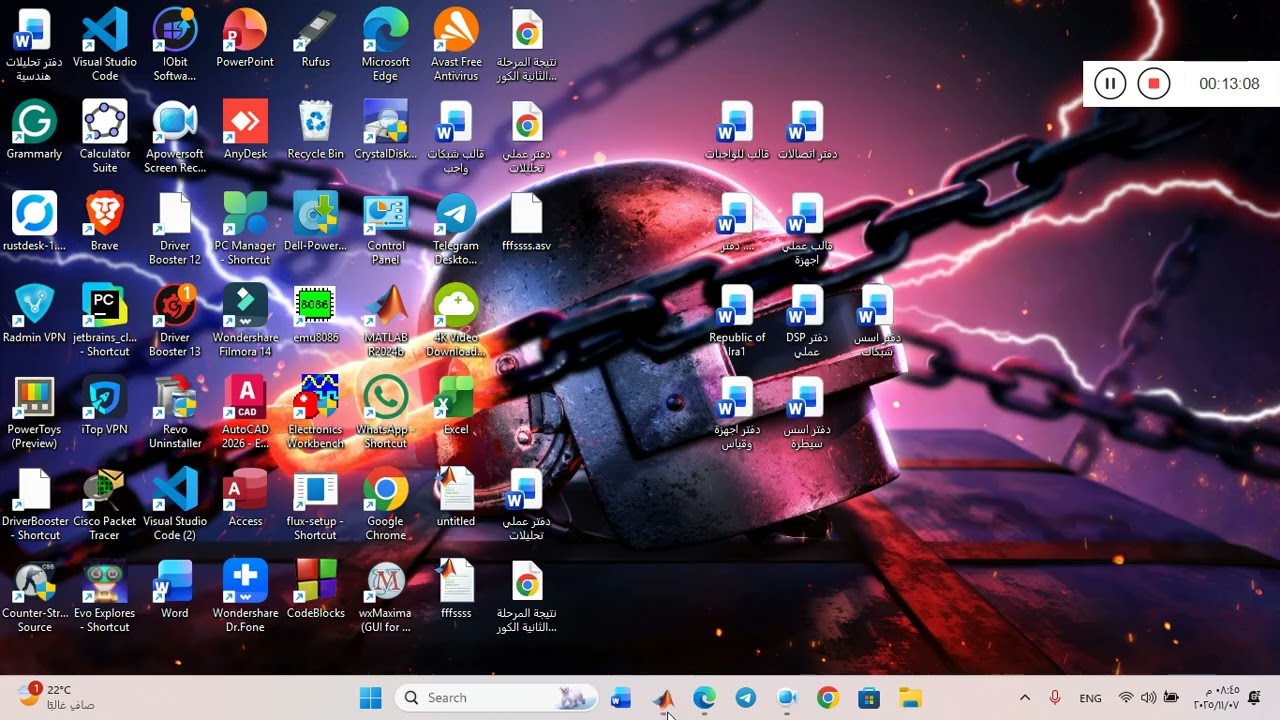This screenshot has width=1280, height=720.
Task: Pause the screen recording
Action: coord(1110,84)
